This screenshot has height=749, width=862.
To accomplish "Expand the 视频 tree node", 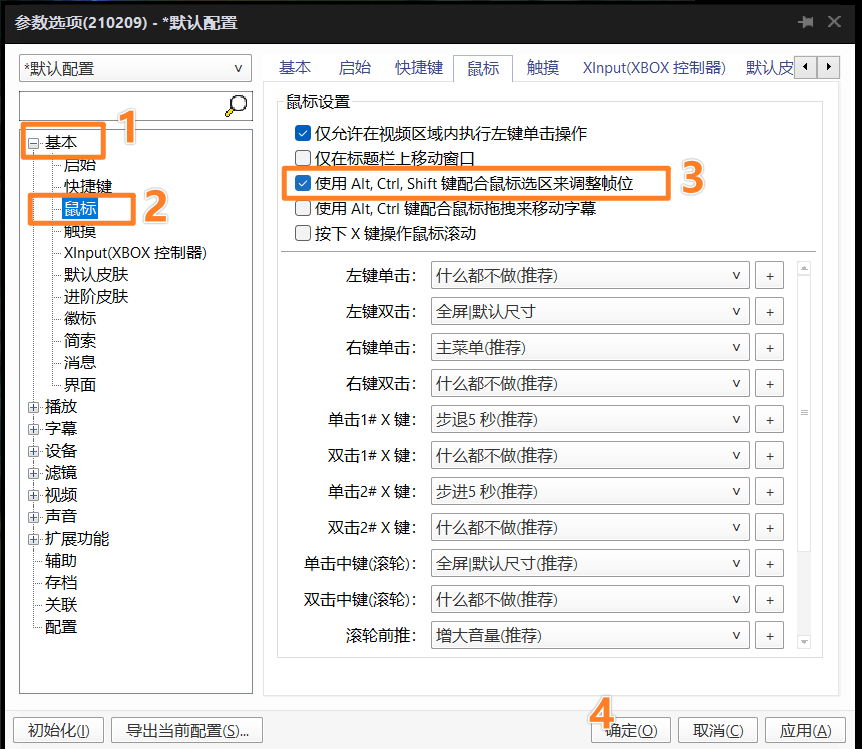I will click(34, 495).
